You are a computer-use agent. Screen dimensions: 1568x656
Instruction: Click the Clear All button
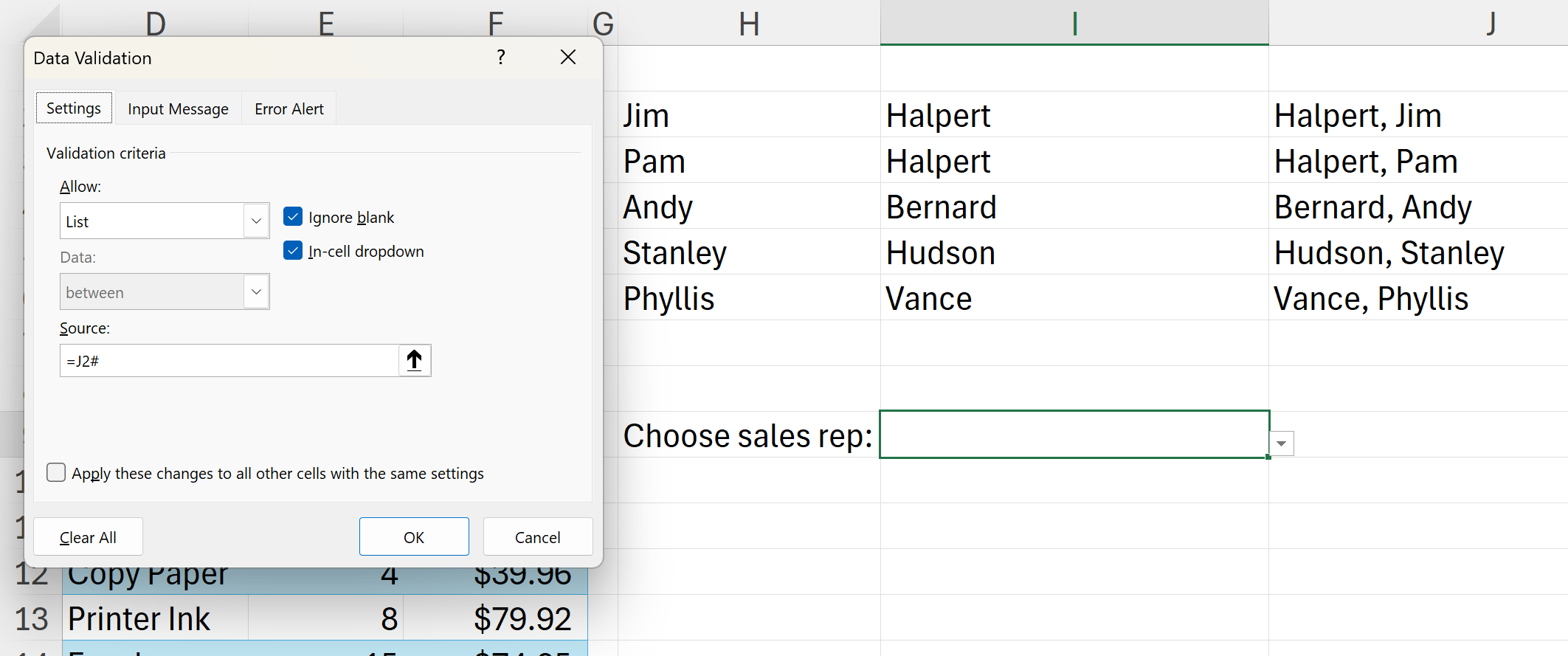[88, 537]
